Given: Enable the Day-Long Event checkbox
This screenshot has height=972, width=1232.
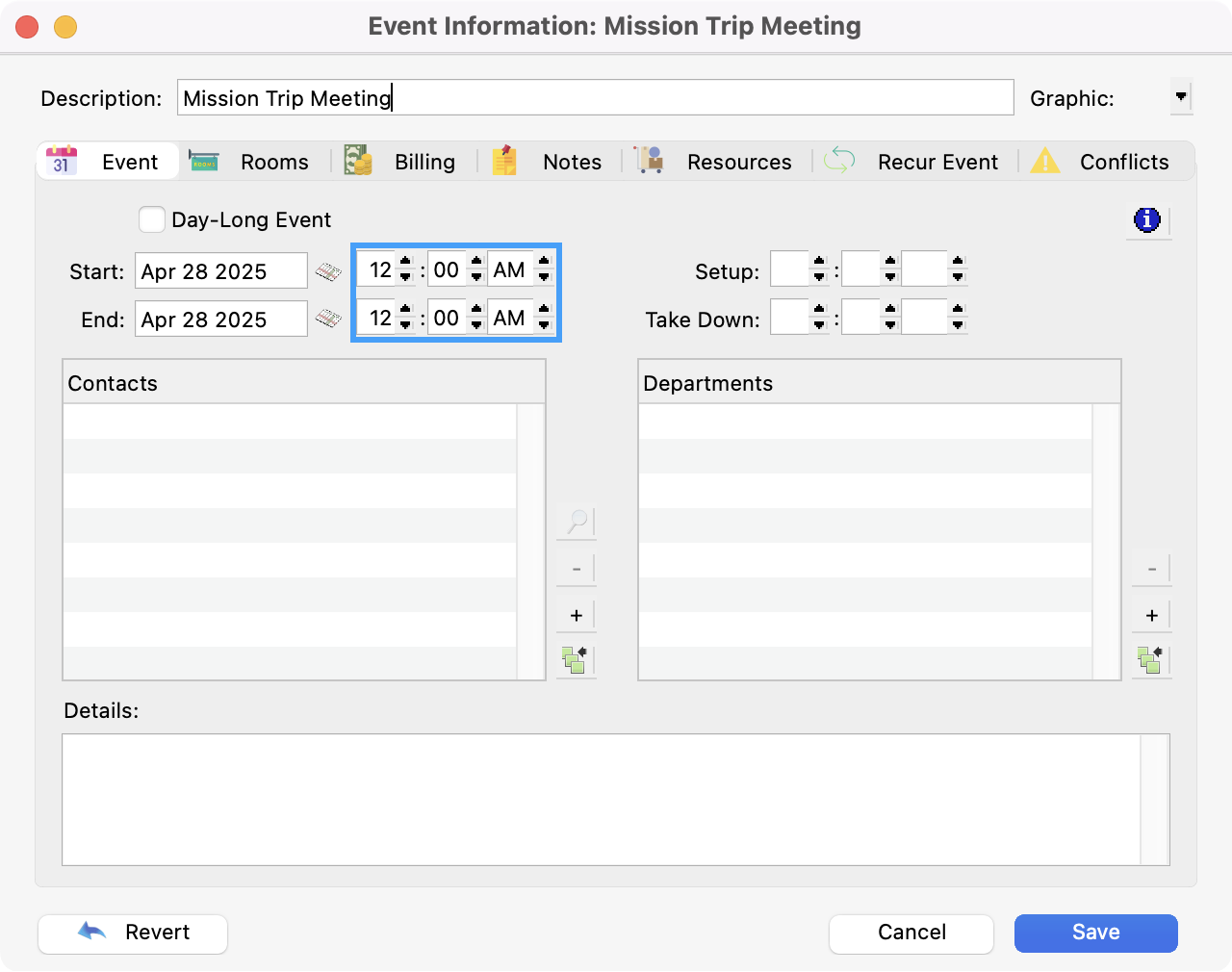Looking at the screenshot, I should [152, 220].
